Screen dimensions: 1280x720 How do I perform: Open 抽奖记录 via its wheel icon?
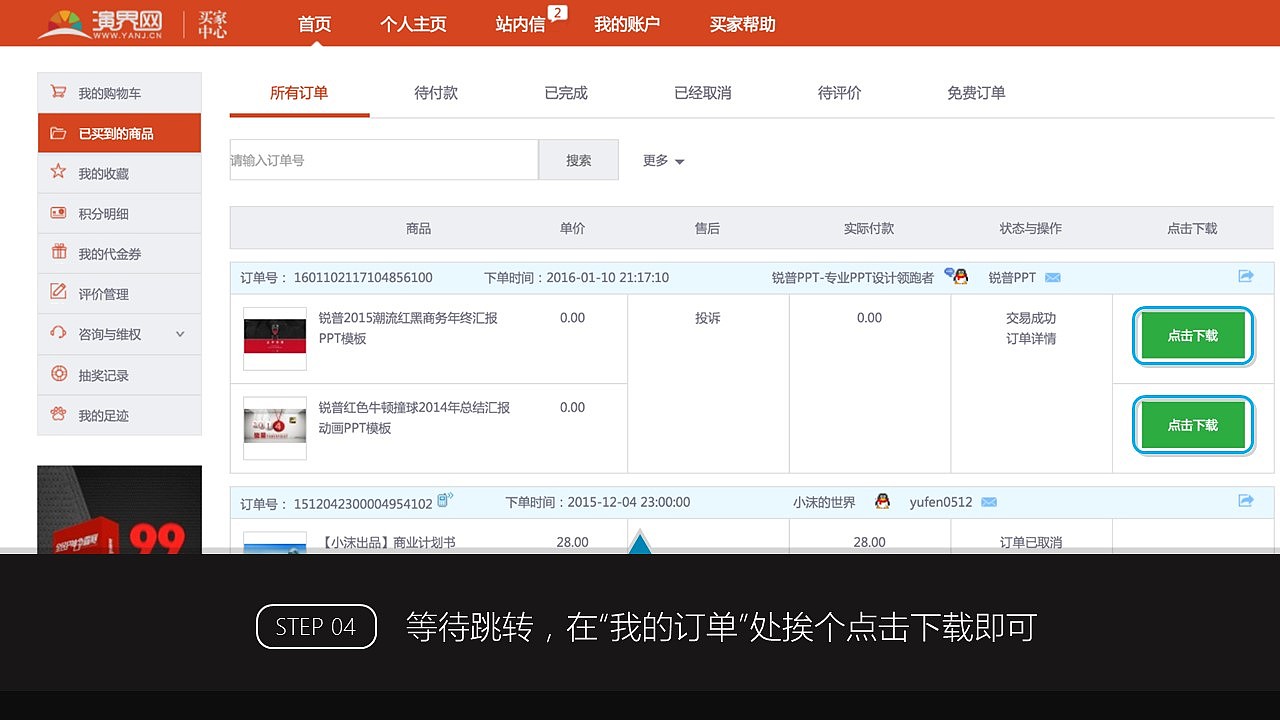coord(58,375)
